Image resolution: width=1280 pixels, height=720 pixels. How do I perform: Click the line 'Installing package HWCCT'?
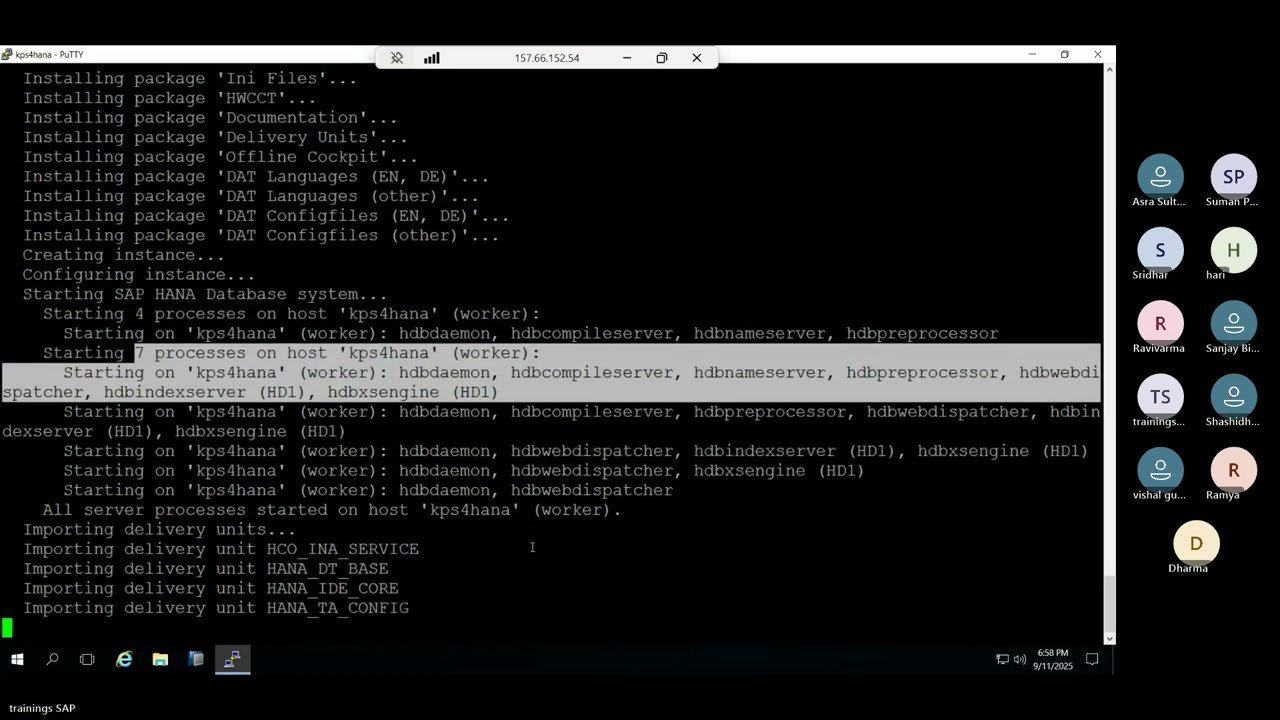(x=170, y=98)
